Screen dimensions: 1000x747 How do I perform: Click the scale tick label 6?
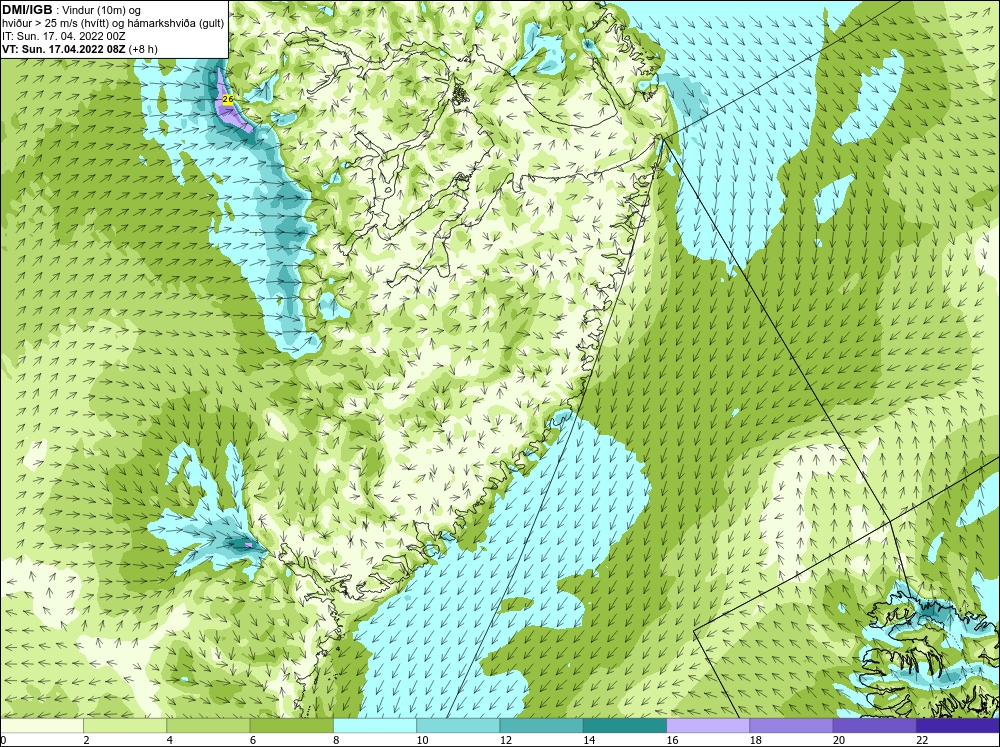253,740
